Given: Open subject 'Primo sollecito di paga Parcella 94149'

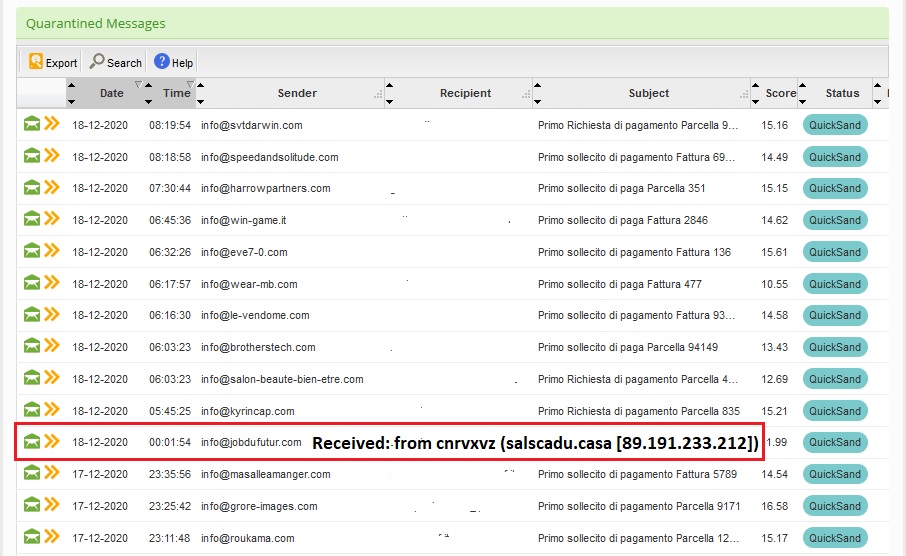Looking at the screenshot, I should click(x=627, y=347).
